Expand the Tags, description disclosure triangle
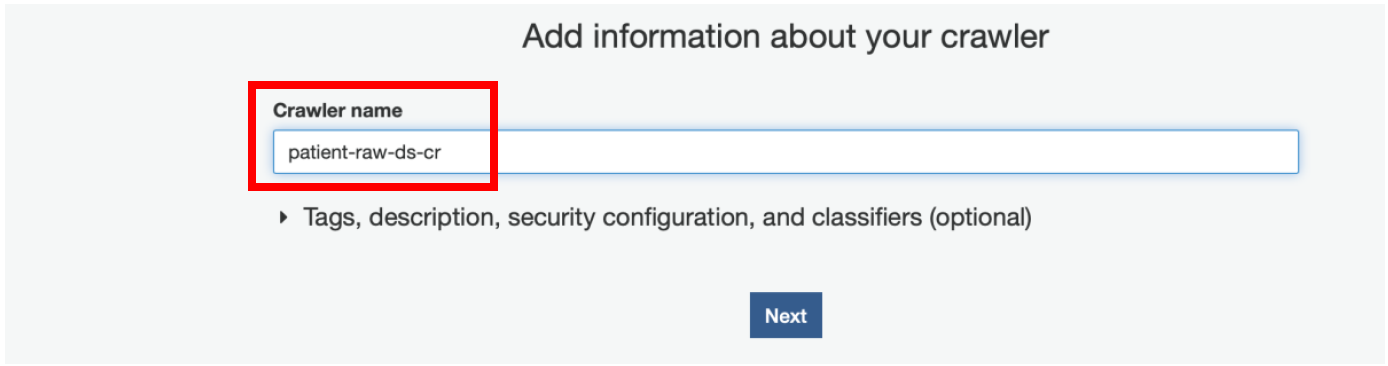Screen dimensions: 1388x366 285,217
